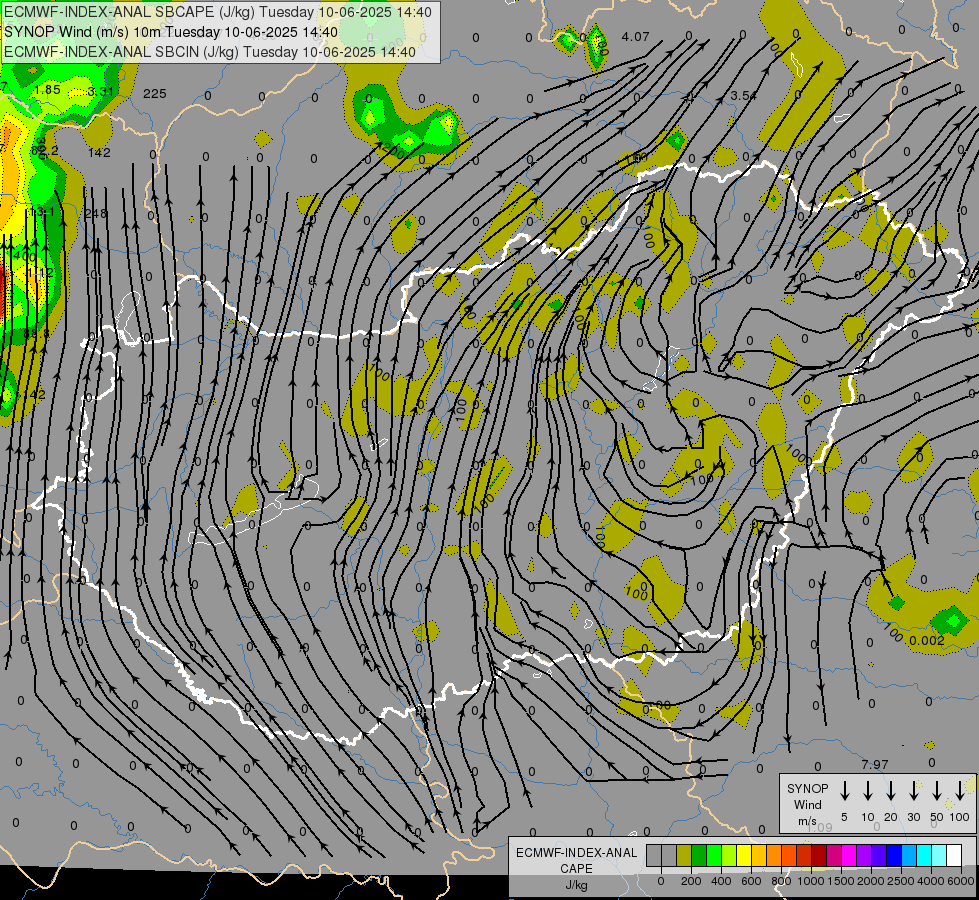979x900 pixels.
Task: Click the SBCIN title line in the header
Action: 210,52
